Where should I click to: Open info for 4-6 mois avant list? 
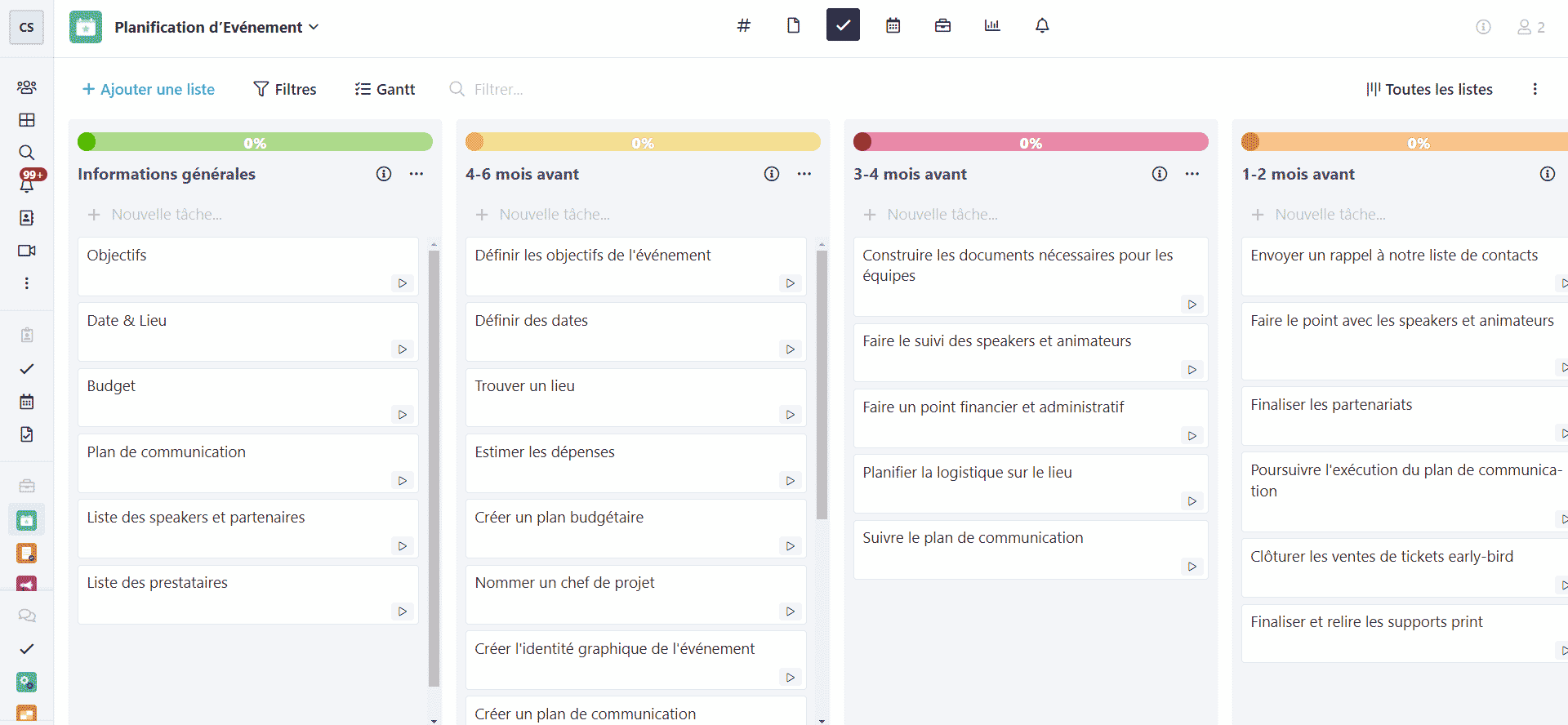pyautogui.click(x=772, y=174)
